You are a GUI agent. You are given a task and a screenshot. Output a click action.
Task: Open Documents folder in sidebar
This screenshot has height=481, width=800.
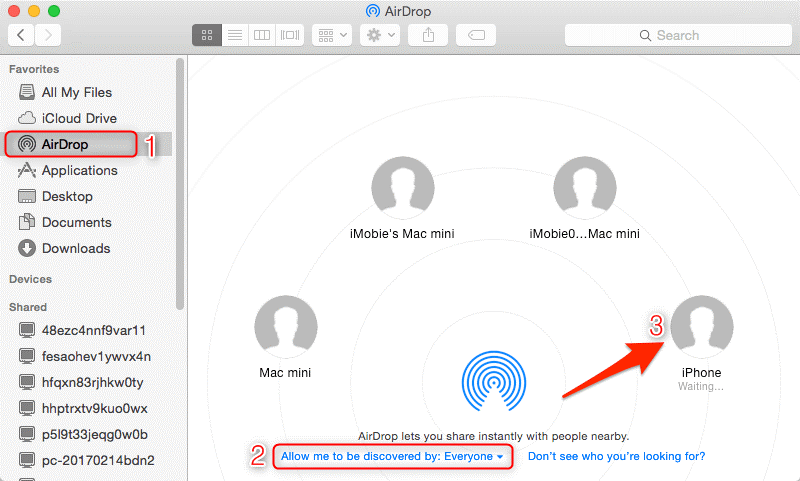tap(65, 222)
